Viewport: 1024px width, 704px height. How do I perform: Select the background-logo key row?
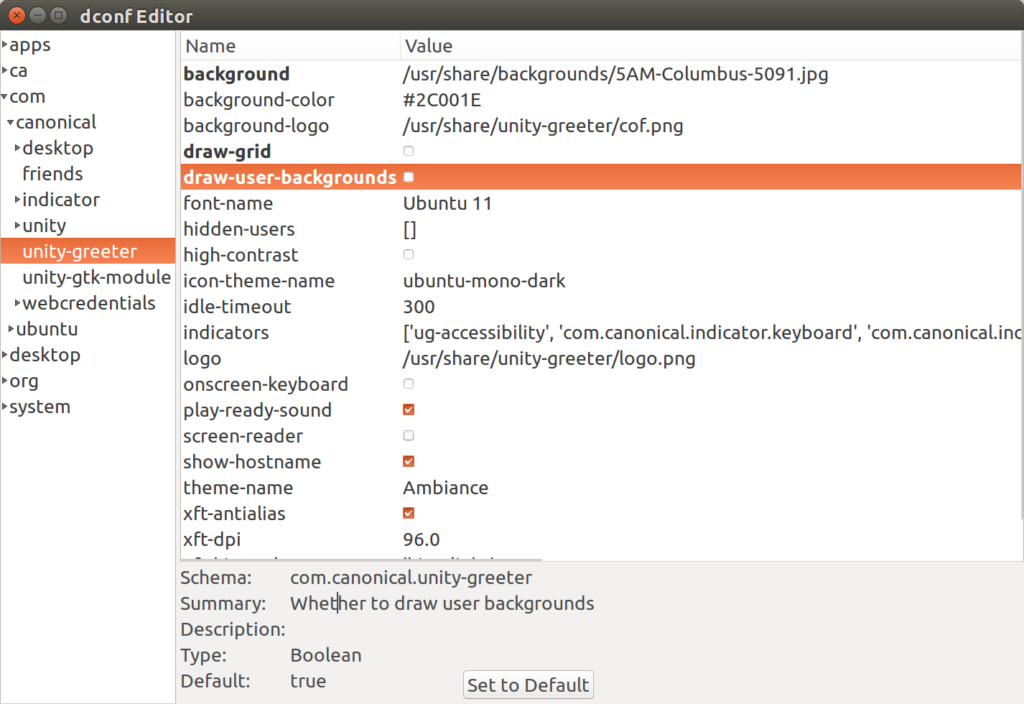click(x=601, y=125)
